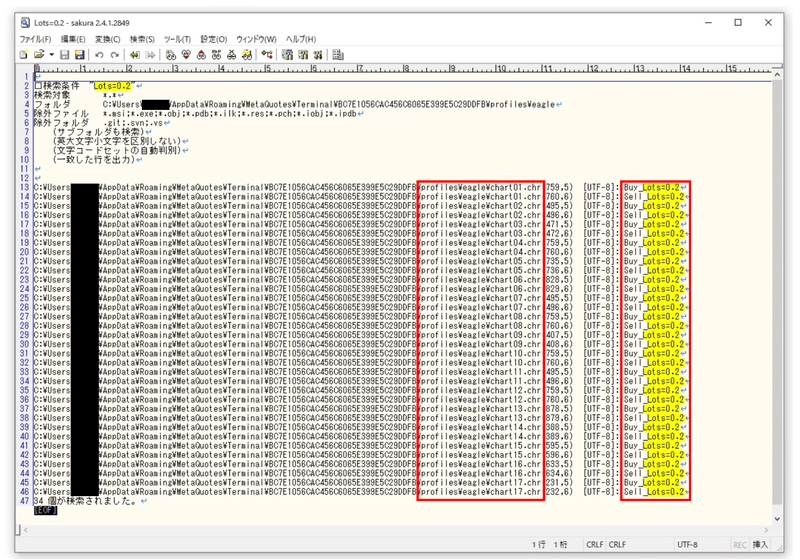Image resolution: width=800 pixels, height=560 pixels.
Task: Jump forward in move history
Action: click(x=150, y=55)
